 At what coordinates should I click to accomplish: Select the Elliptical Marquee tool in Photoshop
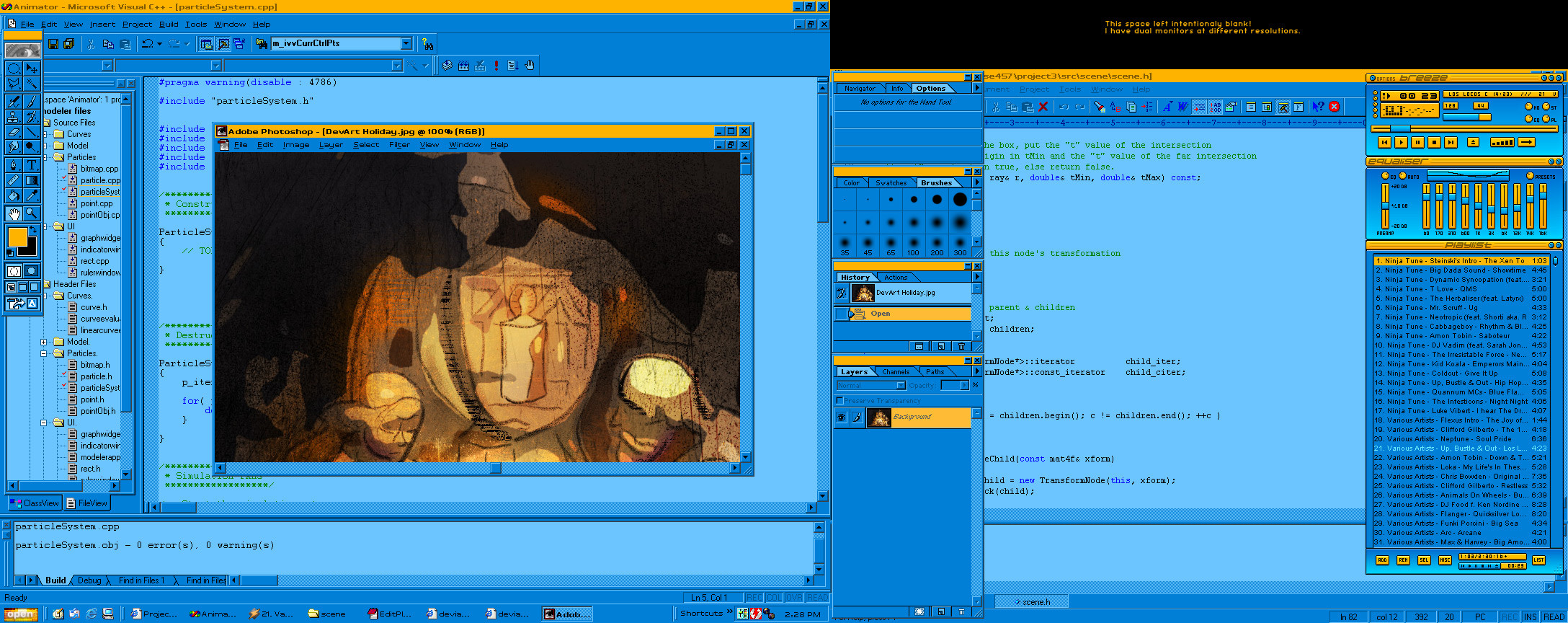click(14, 69)
